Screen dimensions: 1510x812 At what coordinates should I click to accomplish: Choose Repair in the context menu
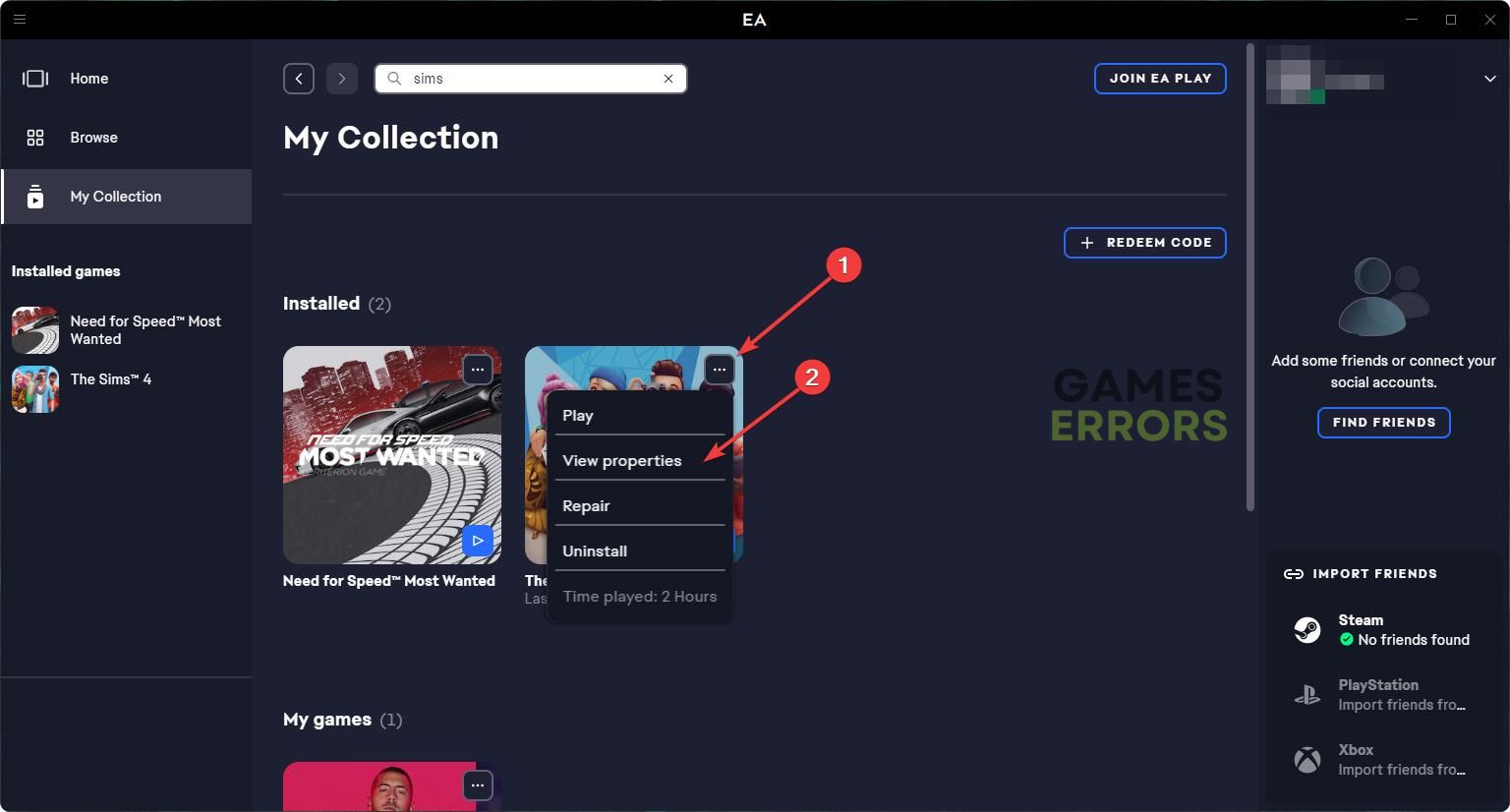click(586, 505)
